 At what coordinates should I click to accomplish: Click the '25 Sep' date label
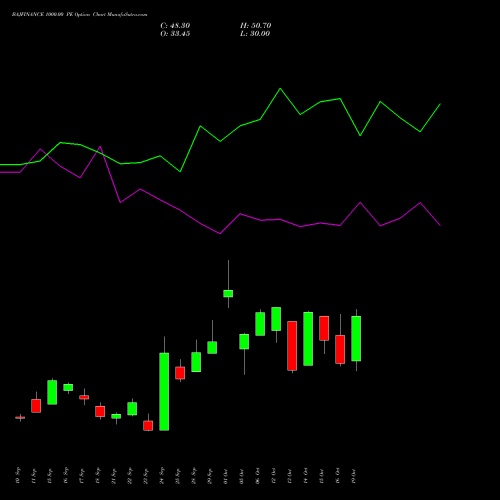coord(178,476)
